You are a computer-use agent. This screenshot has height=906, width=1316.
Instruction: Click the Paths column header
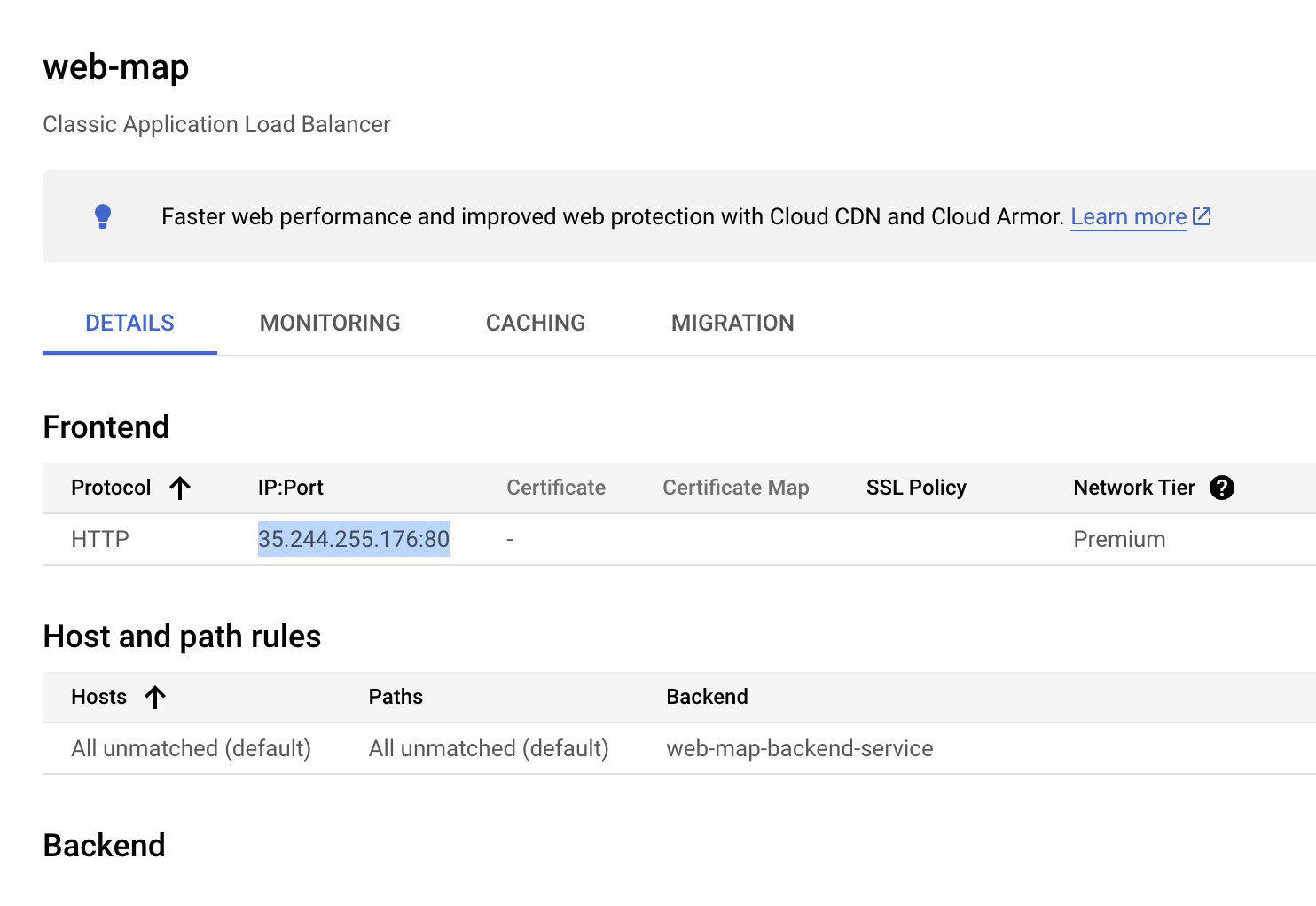tap(396, 697)
